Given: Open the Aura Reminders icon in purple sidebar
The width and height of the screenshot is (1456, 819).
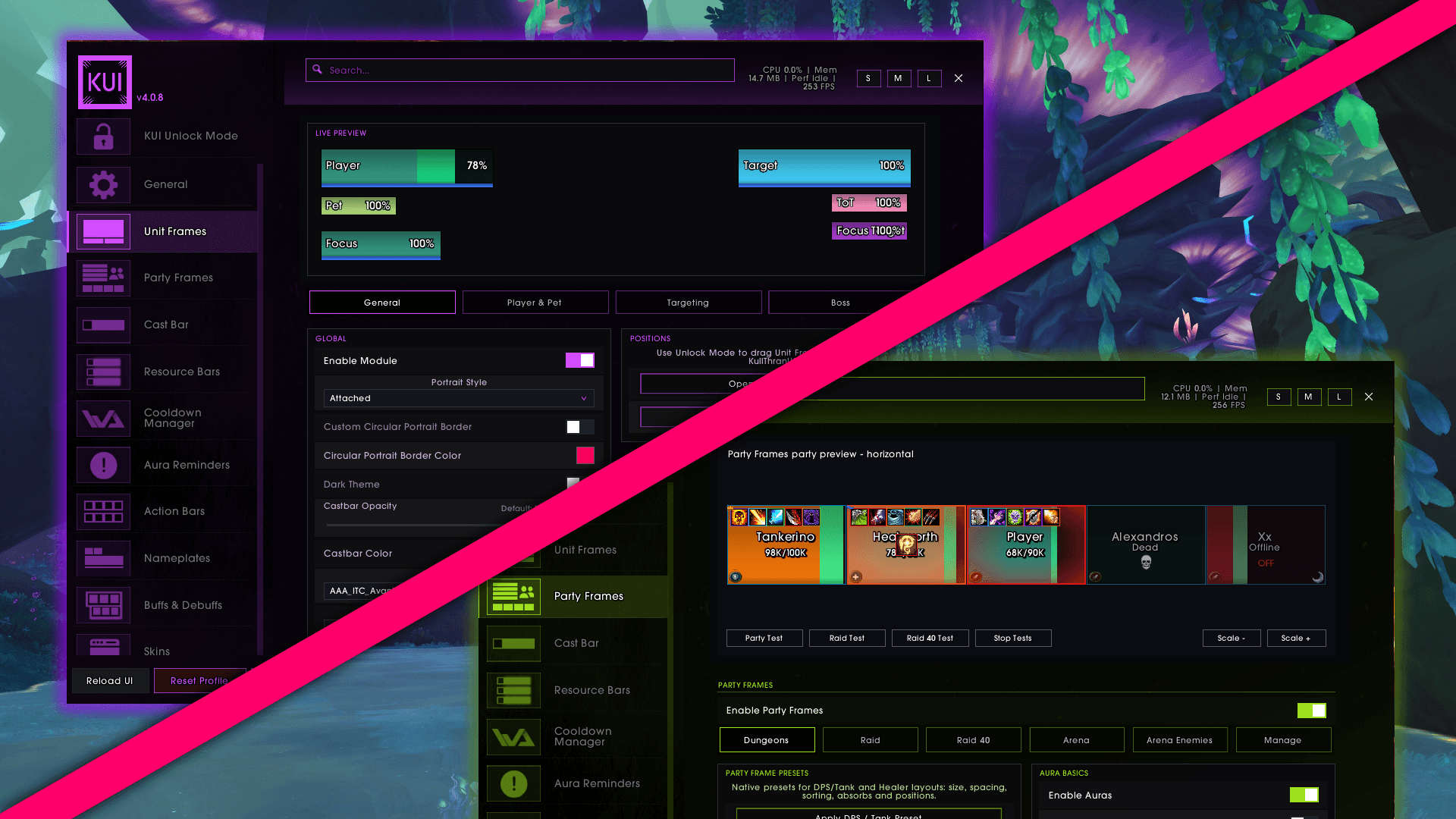Looking at the screenshot, I should (x=103, y=465).
